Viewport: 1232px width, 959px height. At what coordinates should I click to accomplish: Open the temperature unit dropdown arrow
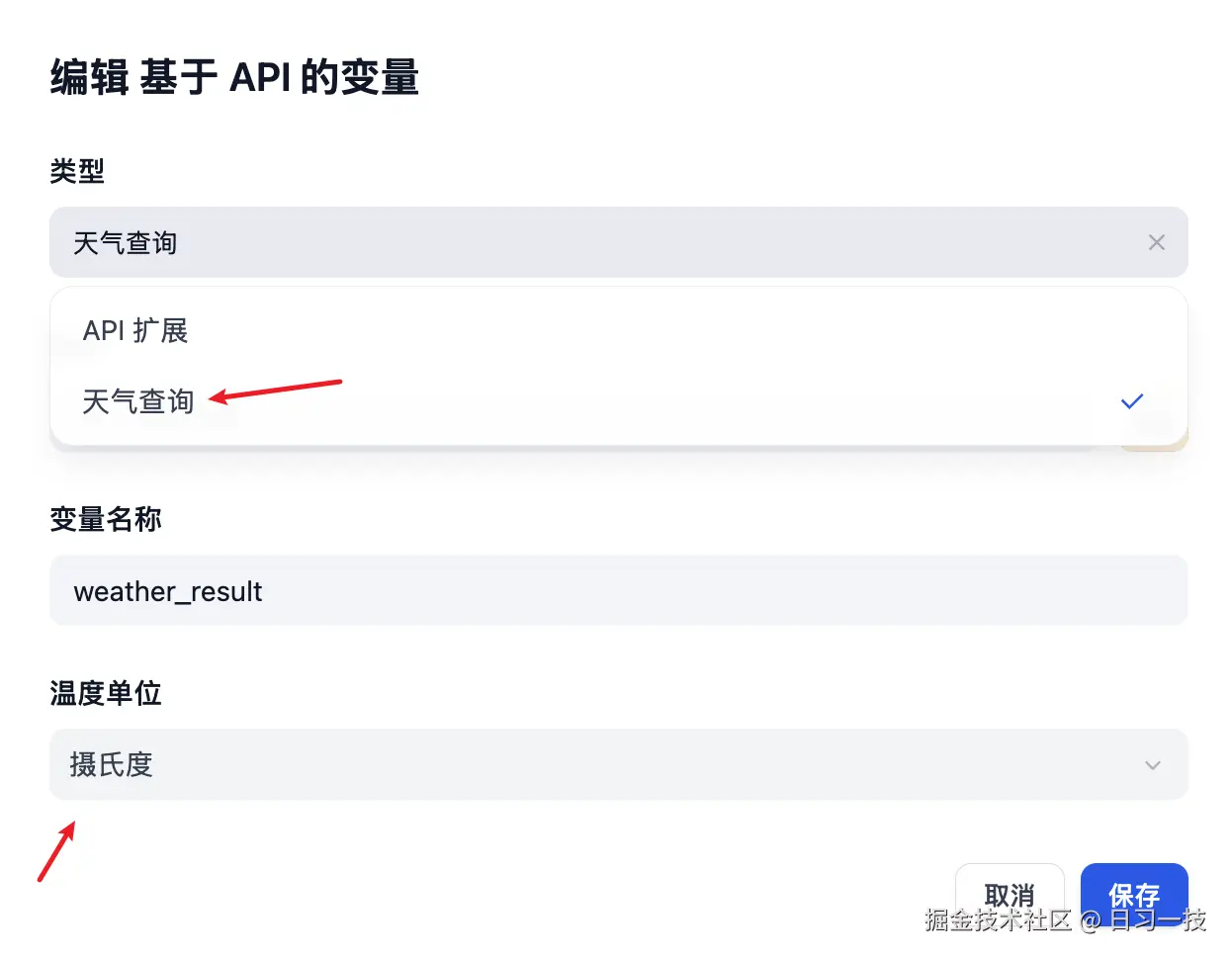pos(1152,764)
